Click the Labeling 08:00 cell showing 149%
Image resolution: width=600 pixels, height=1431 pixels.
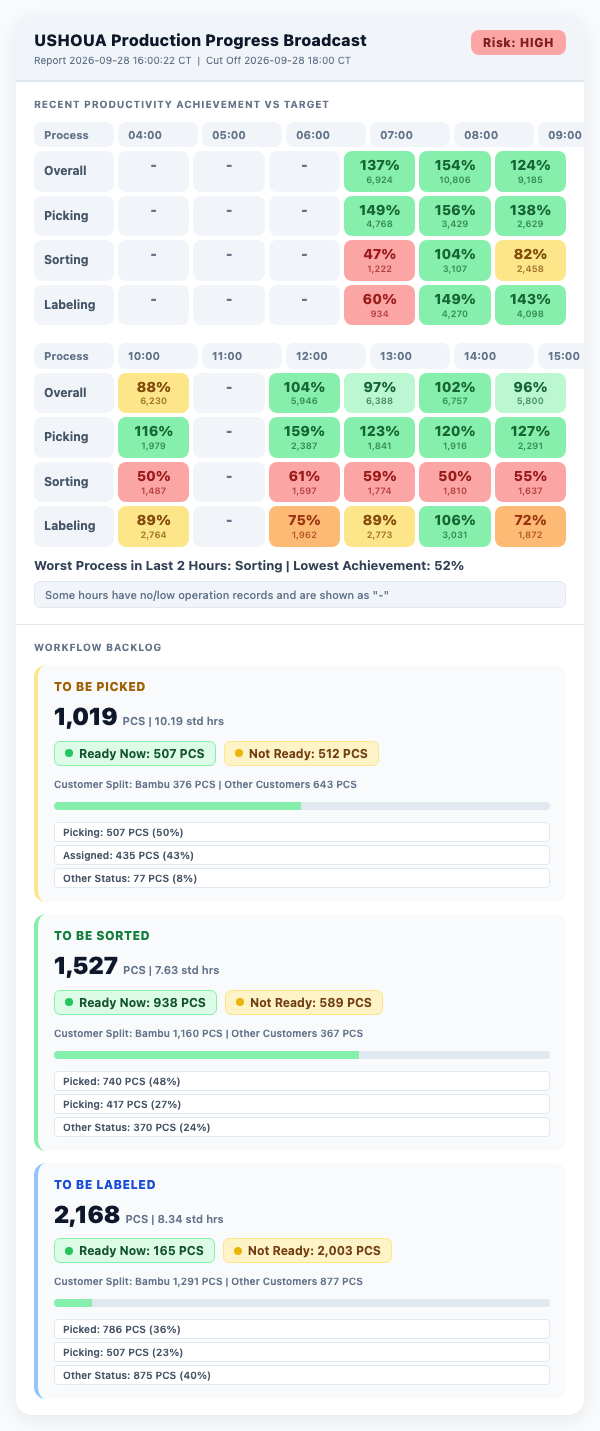pos(453,304)
